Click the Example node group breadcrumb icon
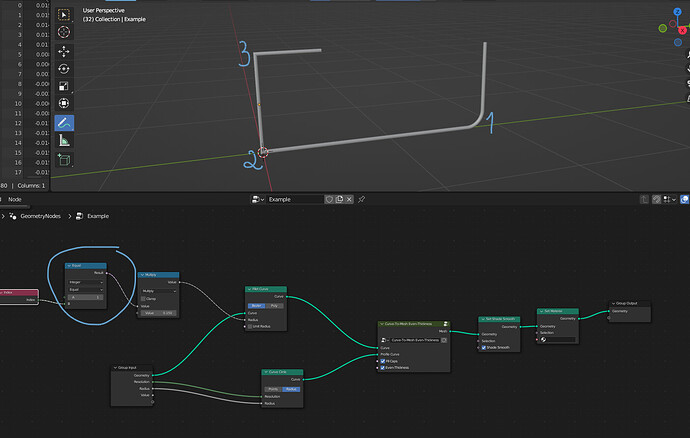This screenshot has height=438, width=690. [80, 216]
